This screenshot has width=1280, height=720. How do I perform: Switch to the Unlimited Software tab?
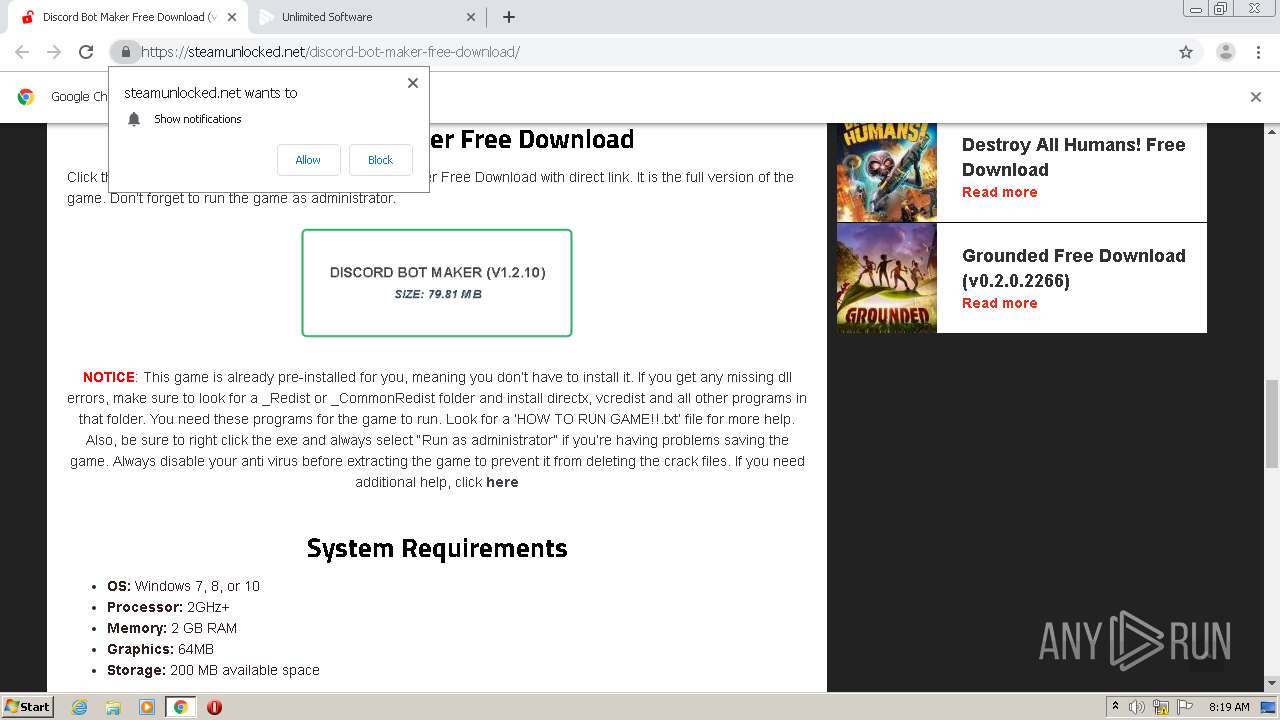click(x=366, y=17)
